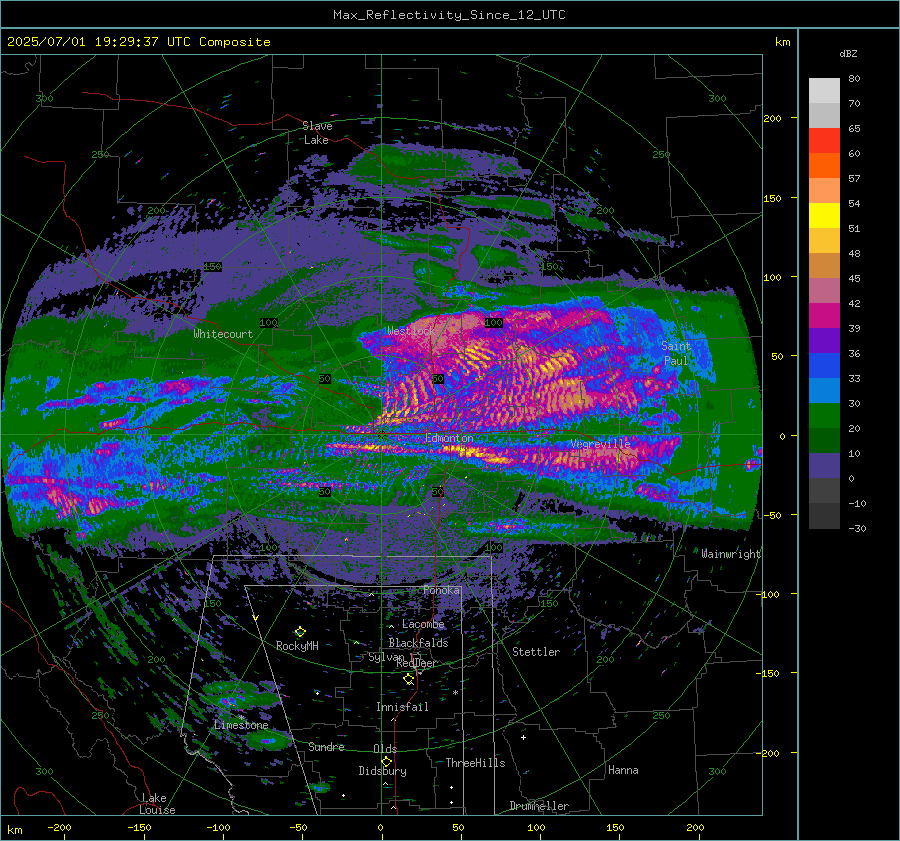Click the Vegreville label
This screenshot has height=841, width=900.
point(600,444)
